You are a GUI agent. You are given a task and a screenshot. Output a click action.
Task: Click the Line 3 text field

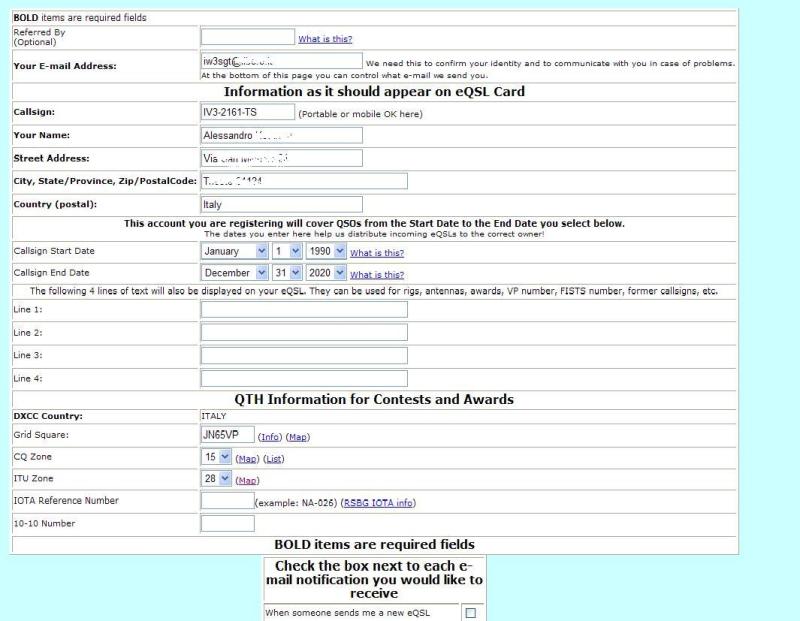pos(304,356)
